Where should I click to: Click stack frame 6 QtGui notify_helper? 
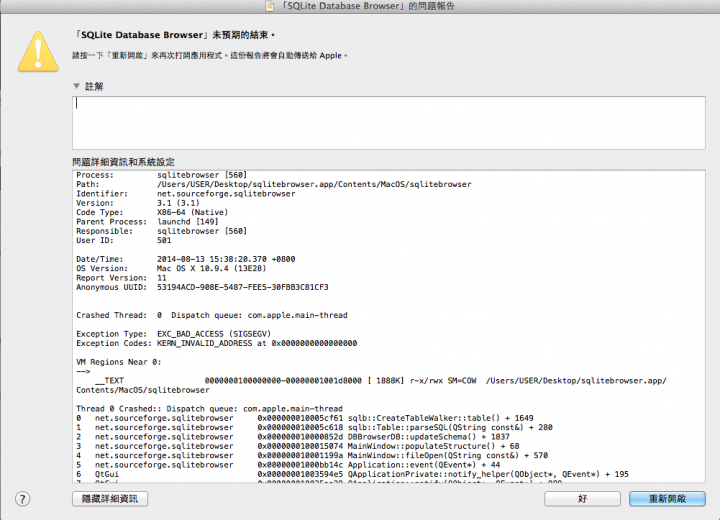click(353, 474)
